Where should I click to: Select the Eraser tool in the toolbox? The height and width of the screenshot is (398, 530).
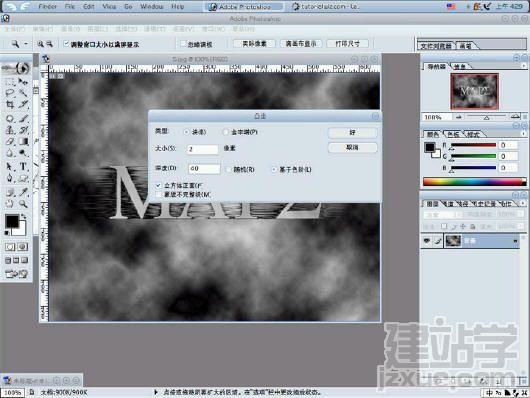pos(10,142)
